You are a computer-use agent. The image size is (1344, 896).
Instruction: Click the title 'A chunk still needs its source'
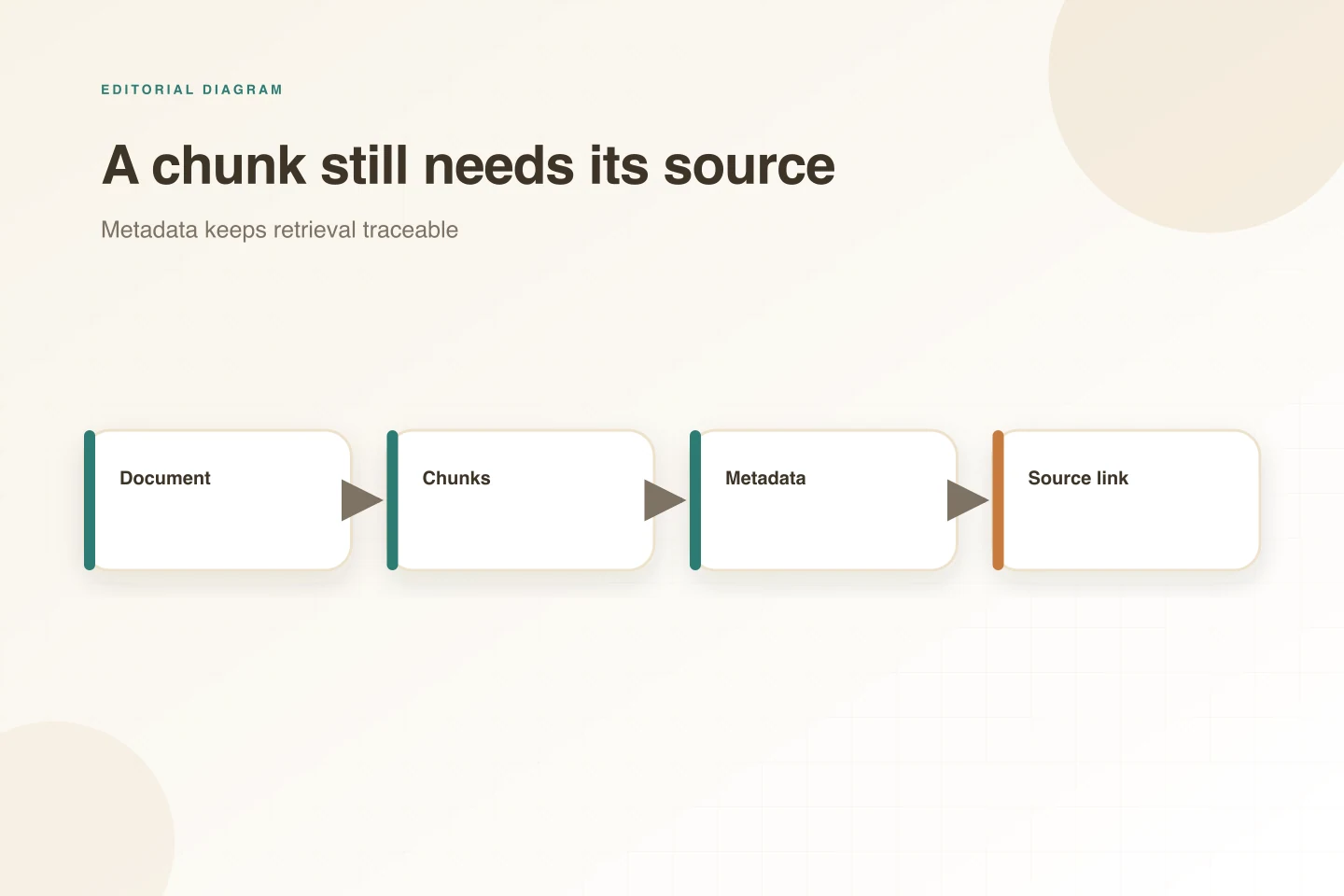(468, 166)
